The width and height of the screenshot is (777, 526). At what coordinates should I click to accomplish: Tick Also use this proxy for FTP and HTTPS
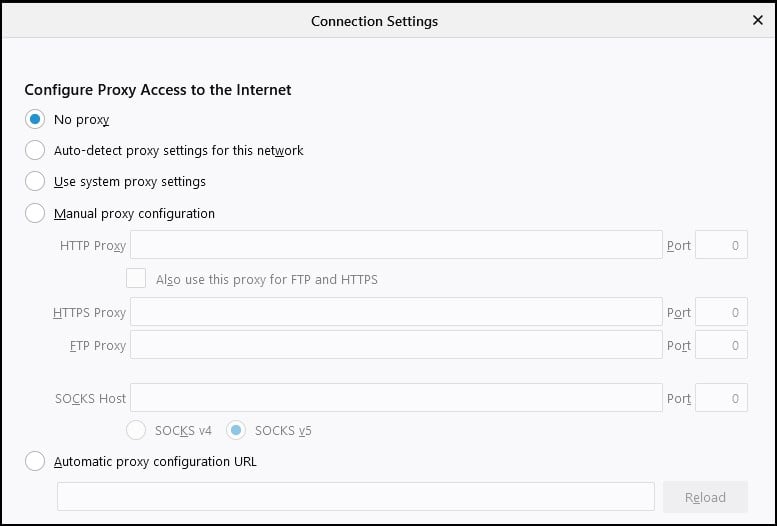pos(137,279)
